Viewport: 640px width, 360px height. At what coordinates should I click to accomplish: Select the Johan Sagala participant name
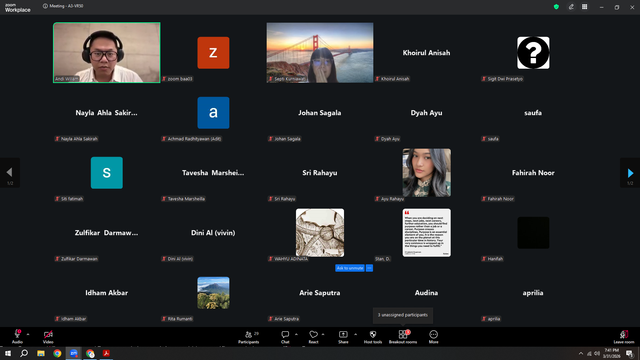pos(320,113)
